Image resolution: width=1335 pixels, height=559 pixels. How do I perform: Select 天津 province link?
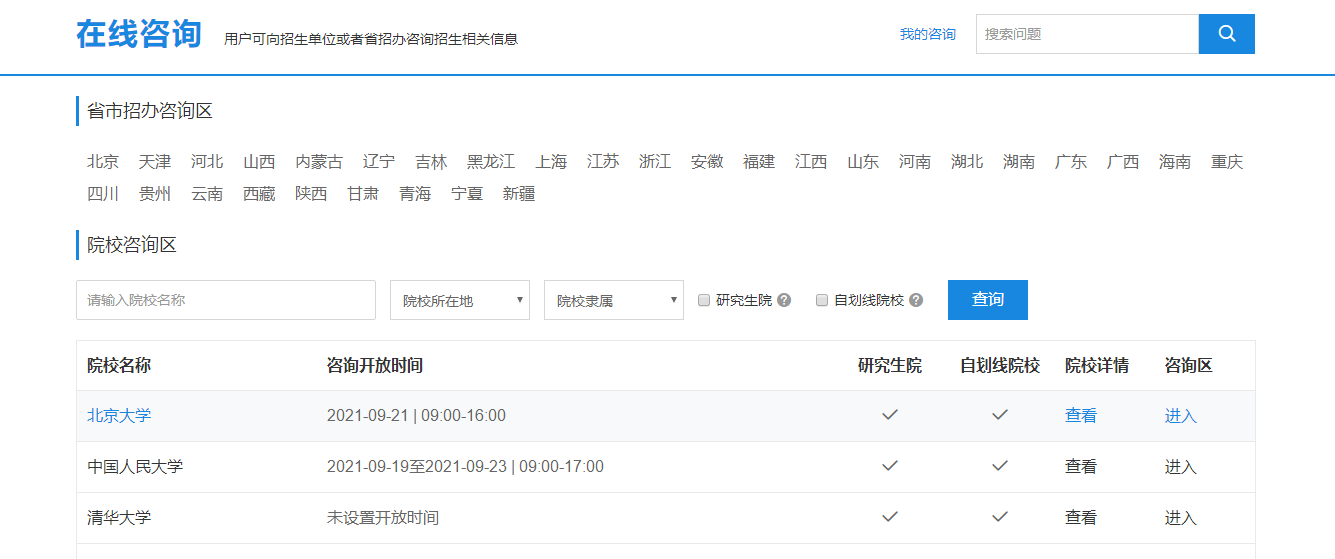(155, 162)
